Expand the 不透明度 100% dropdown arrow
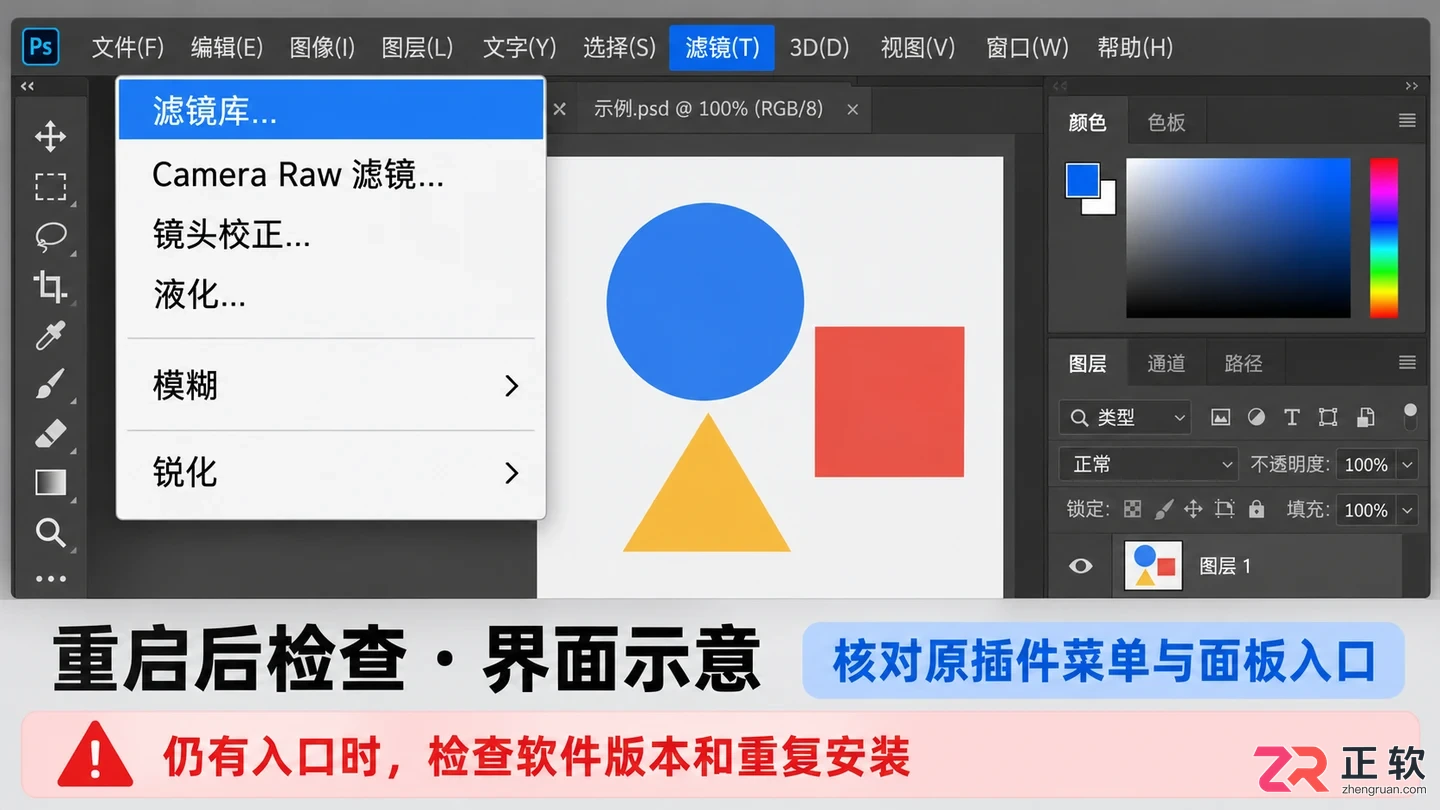Image resolution: width=1440 pixels, height=810 pixels. click(x=1407, y=464)
